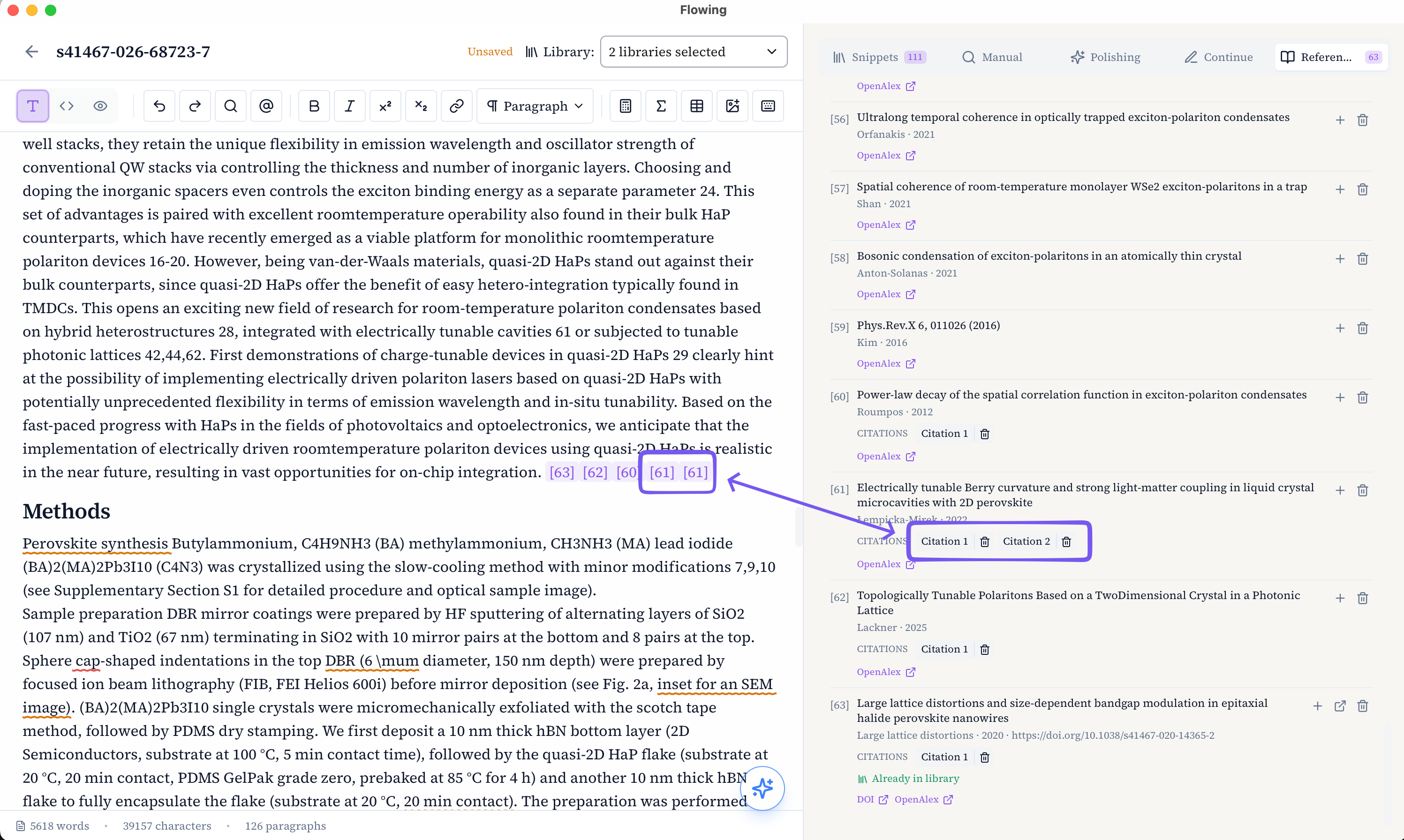
Task: Remove Citation 1 of reference 61
Action: pyautogui.click(x=985, y=542)
